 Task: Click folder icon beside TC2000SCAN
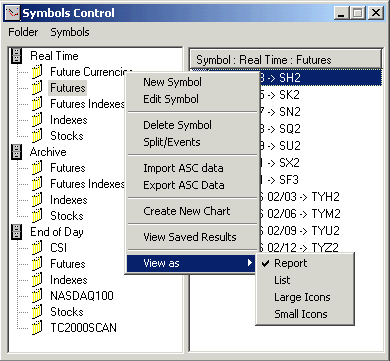(37, 328)
